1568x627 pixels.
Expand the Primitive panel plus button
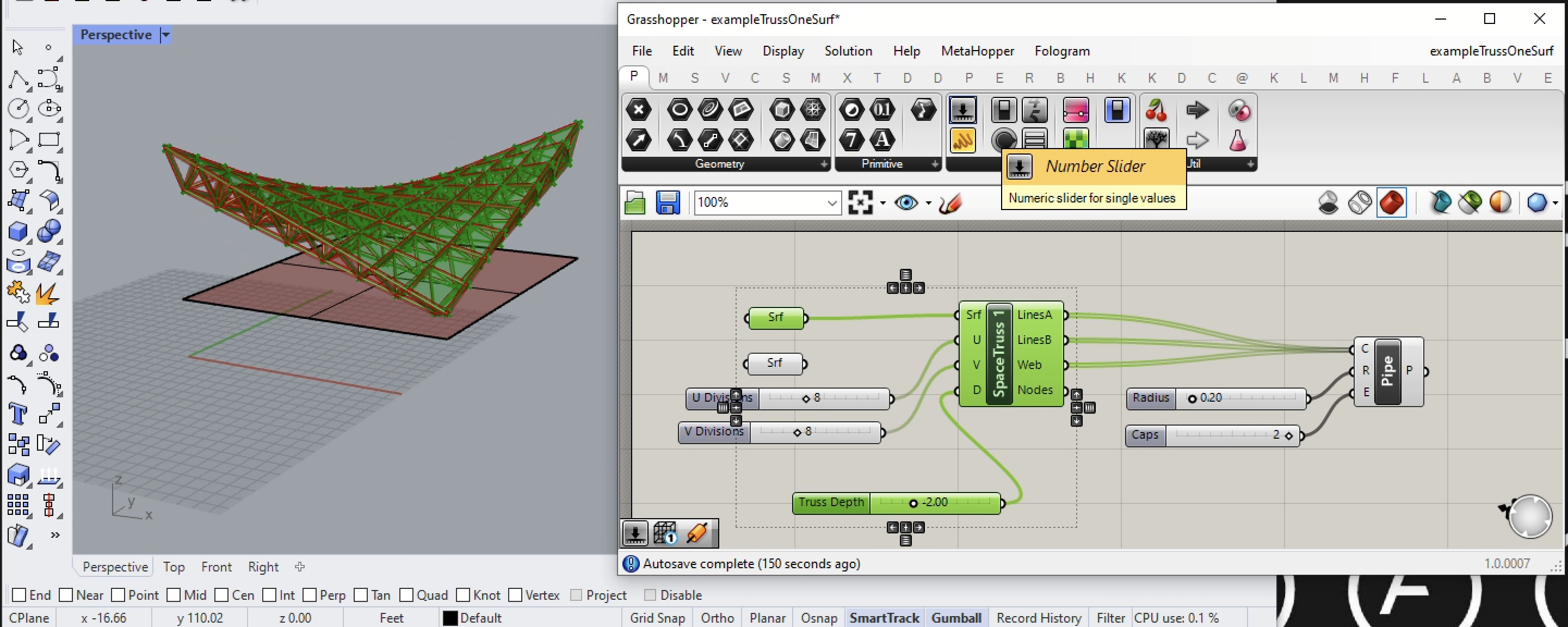935,164
